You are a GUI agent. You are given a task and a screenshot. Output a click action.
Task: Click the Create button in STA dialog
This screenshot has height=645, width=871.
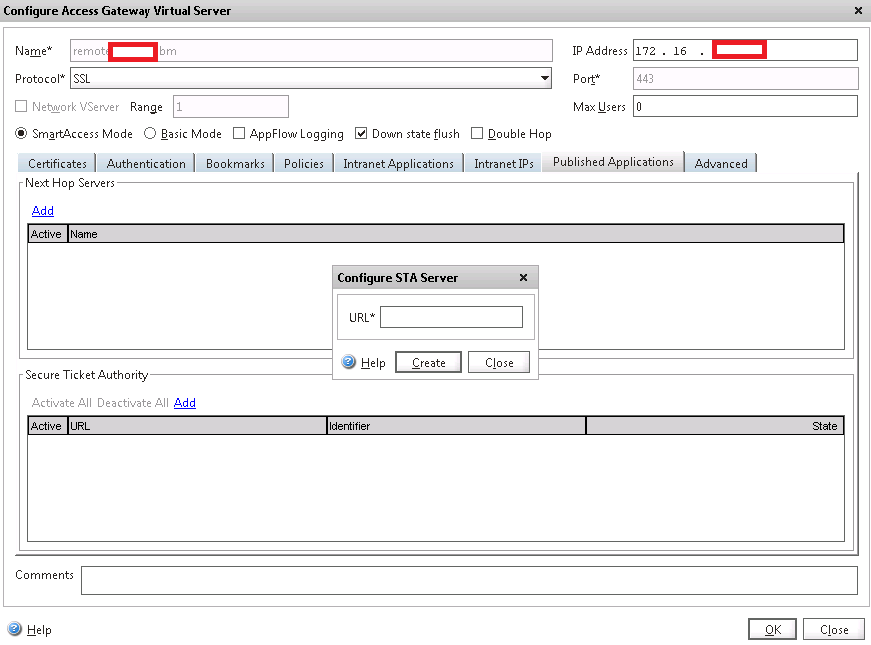(428, 362)
